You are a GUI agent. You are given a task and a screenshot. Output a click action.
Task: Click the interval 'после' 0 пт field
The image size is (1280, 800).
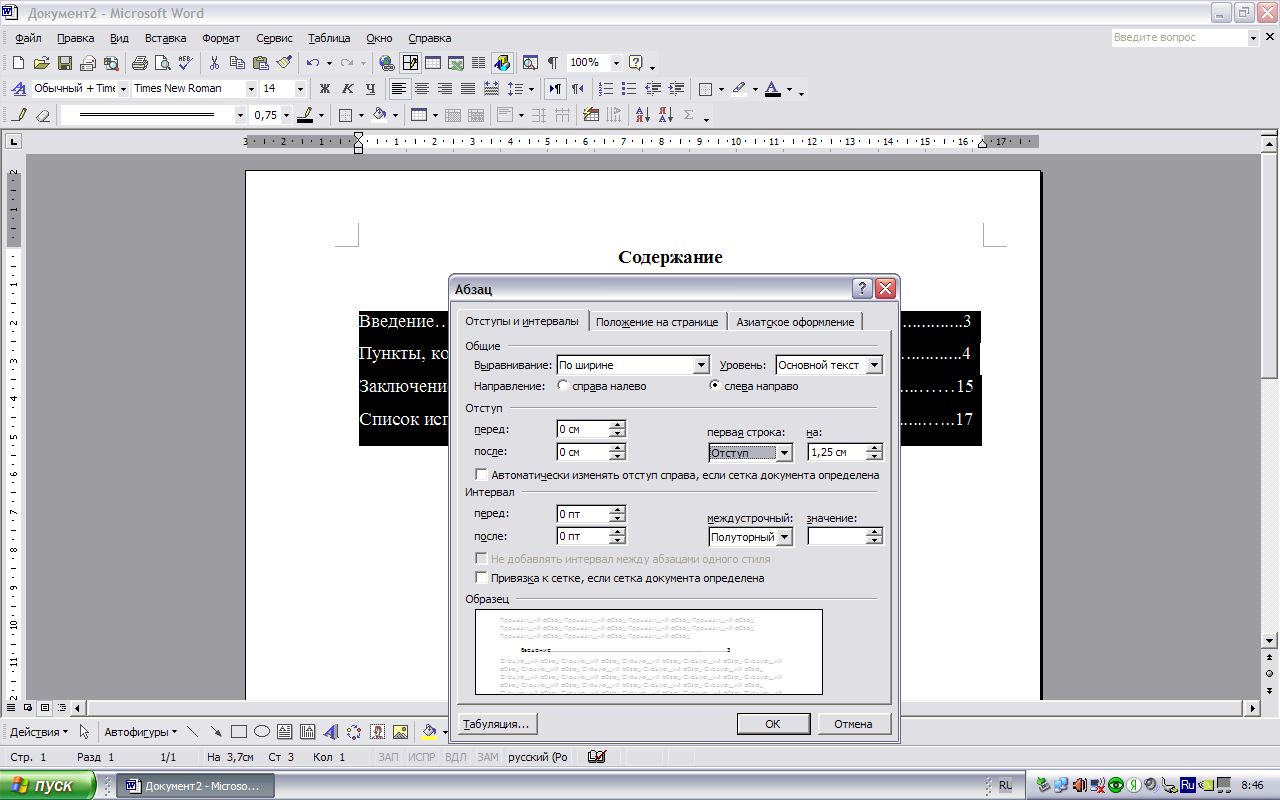(584, 537)
